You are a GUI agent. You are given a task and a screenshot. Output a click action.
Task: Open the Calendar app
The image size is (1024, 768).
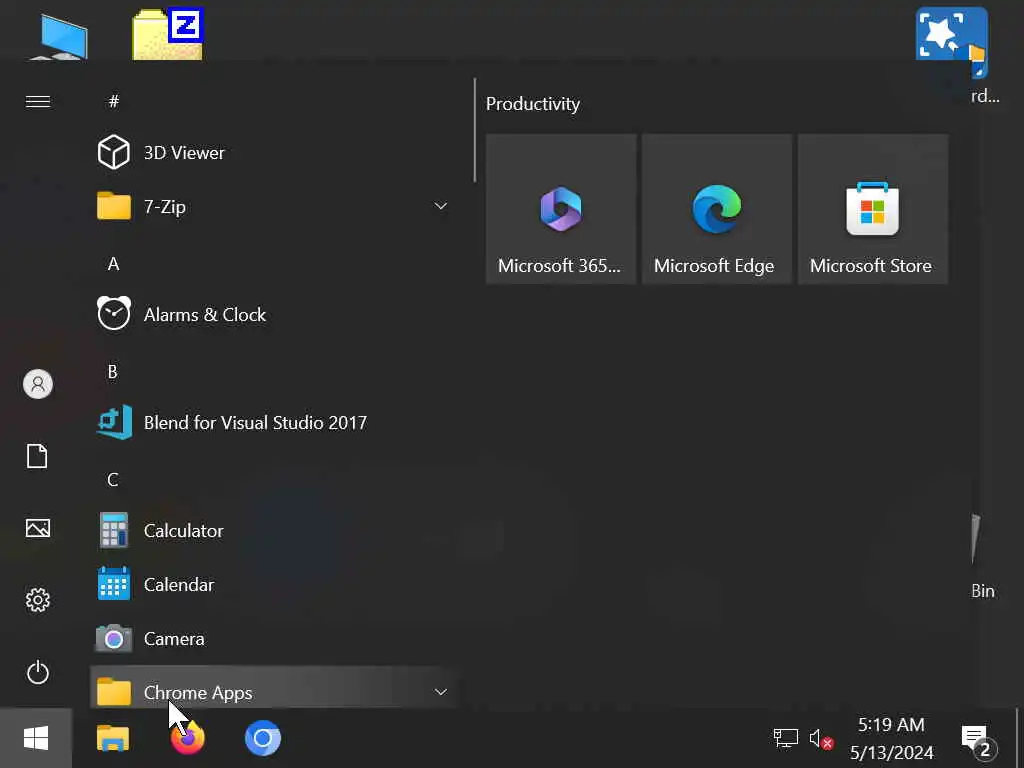(x=273, y=584)
